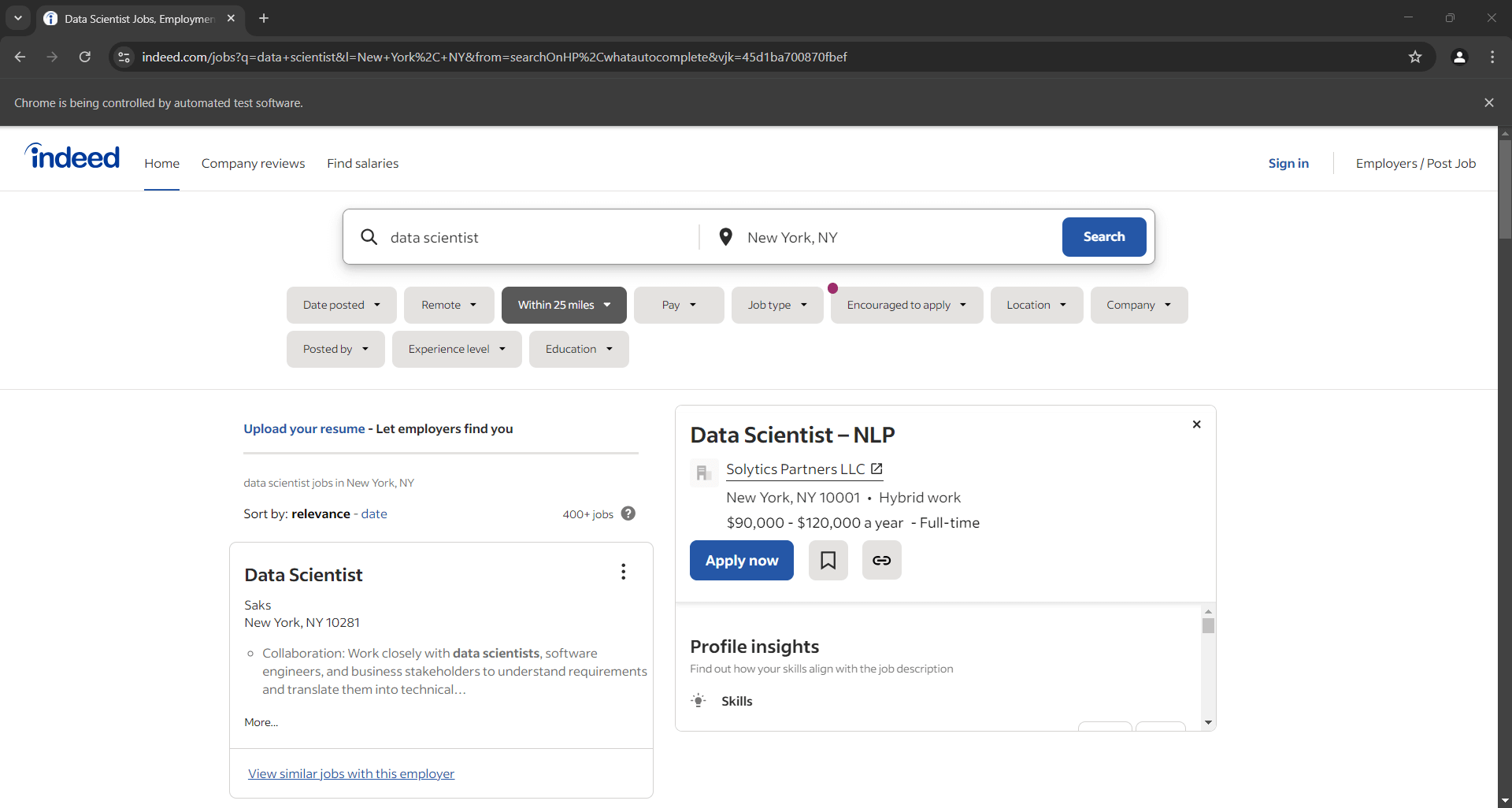Open the Job type filter
Image resolution: width=1512 pixels, height=808 pixels.
click(776, 305)
